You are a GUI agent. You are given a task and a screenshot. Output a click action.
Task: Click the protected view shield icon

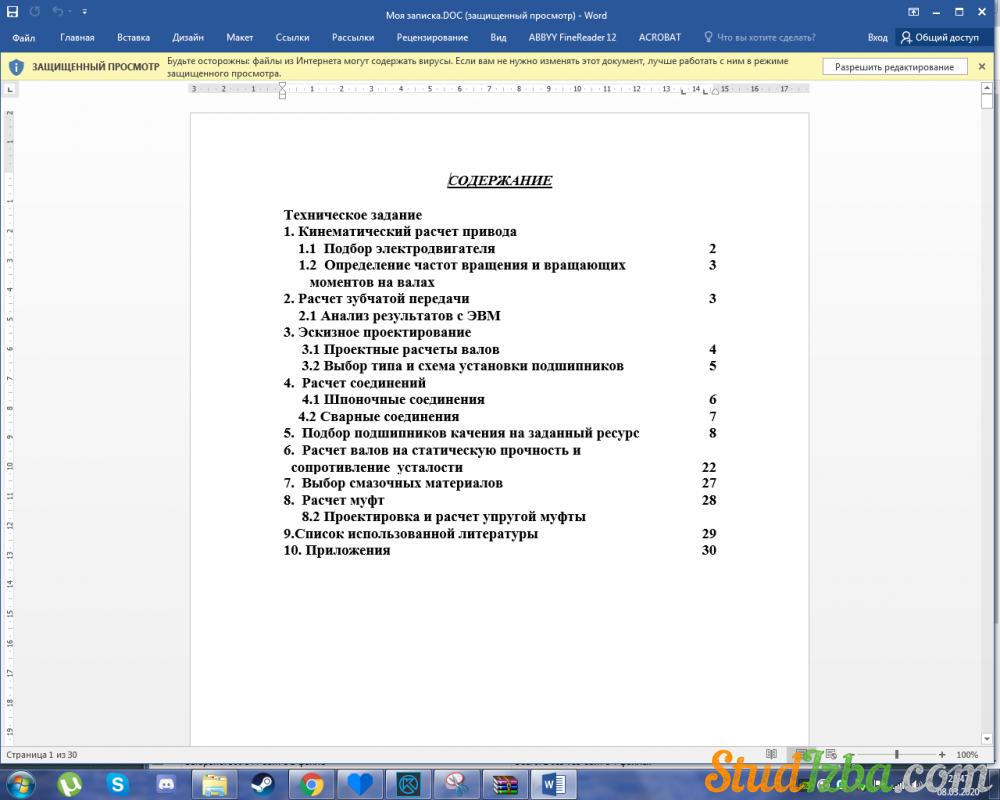(17, 67)
